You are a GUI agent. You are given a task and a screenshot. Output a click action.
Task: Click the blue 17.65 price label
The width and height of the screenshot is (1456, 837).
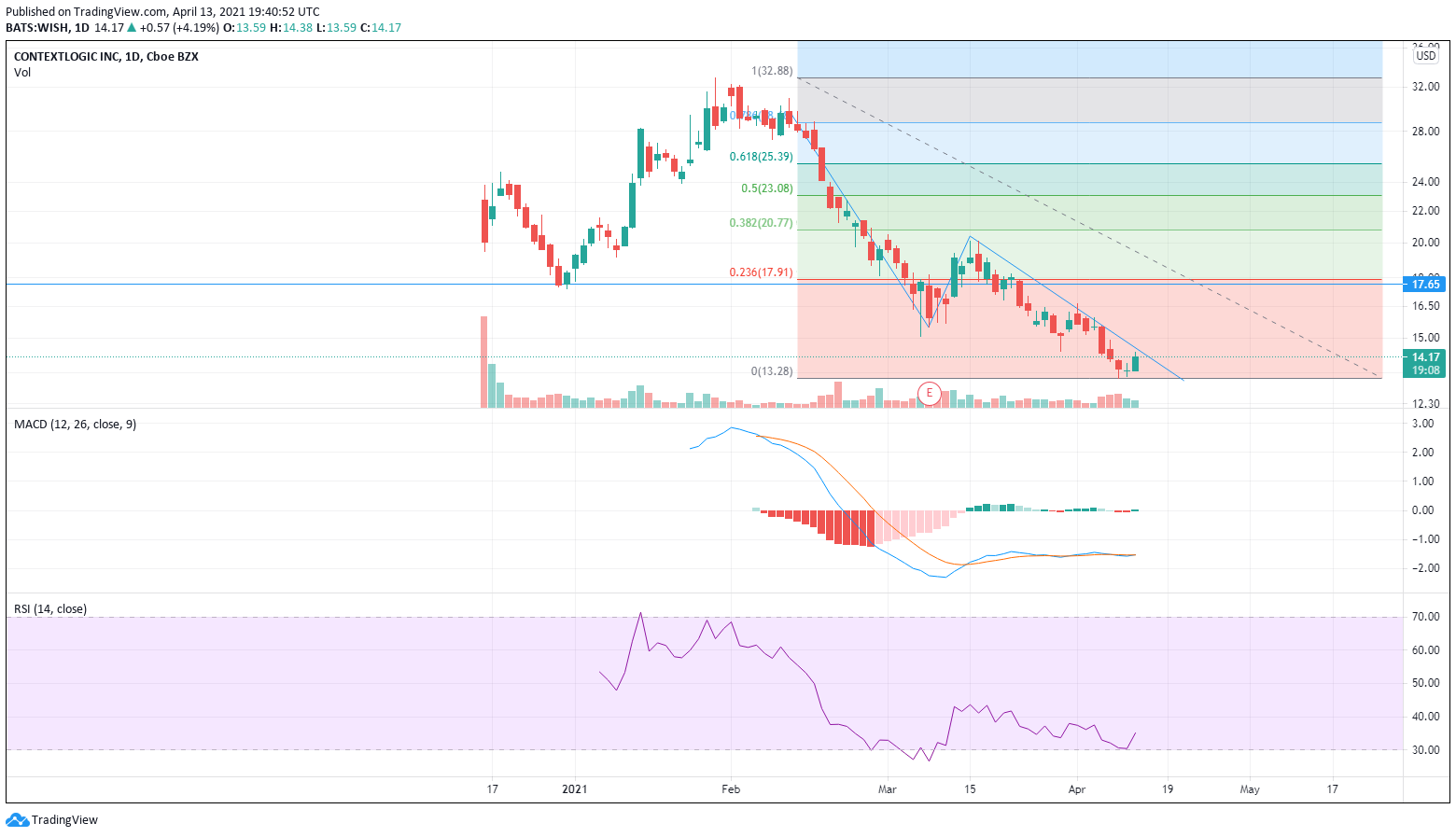(1425, 284)
